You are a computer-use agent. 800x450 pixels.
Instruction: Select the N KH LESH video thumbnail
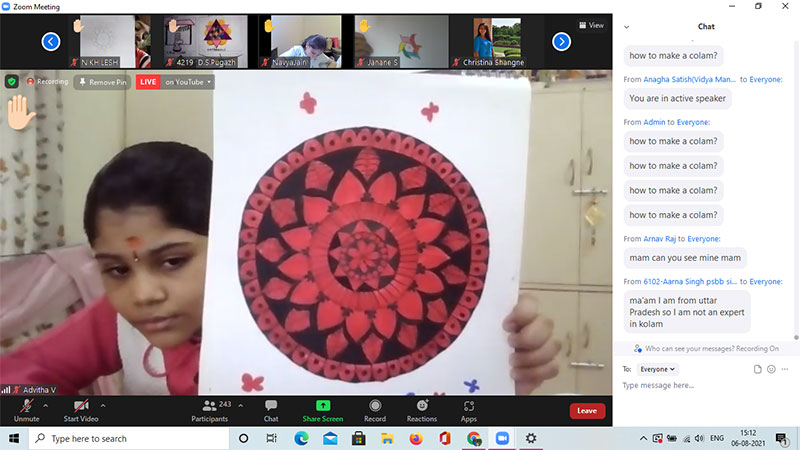[x=110, y=41]
